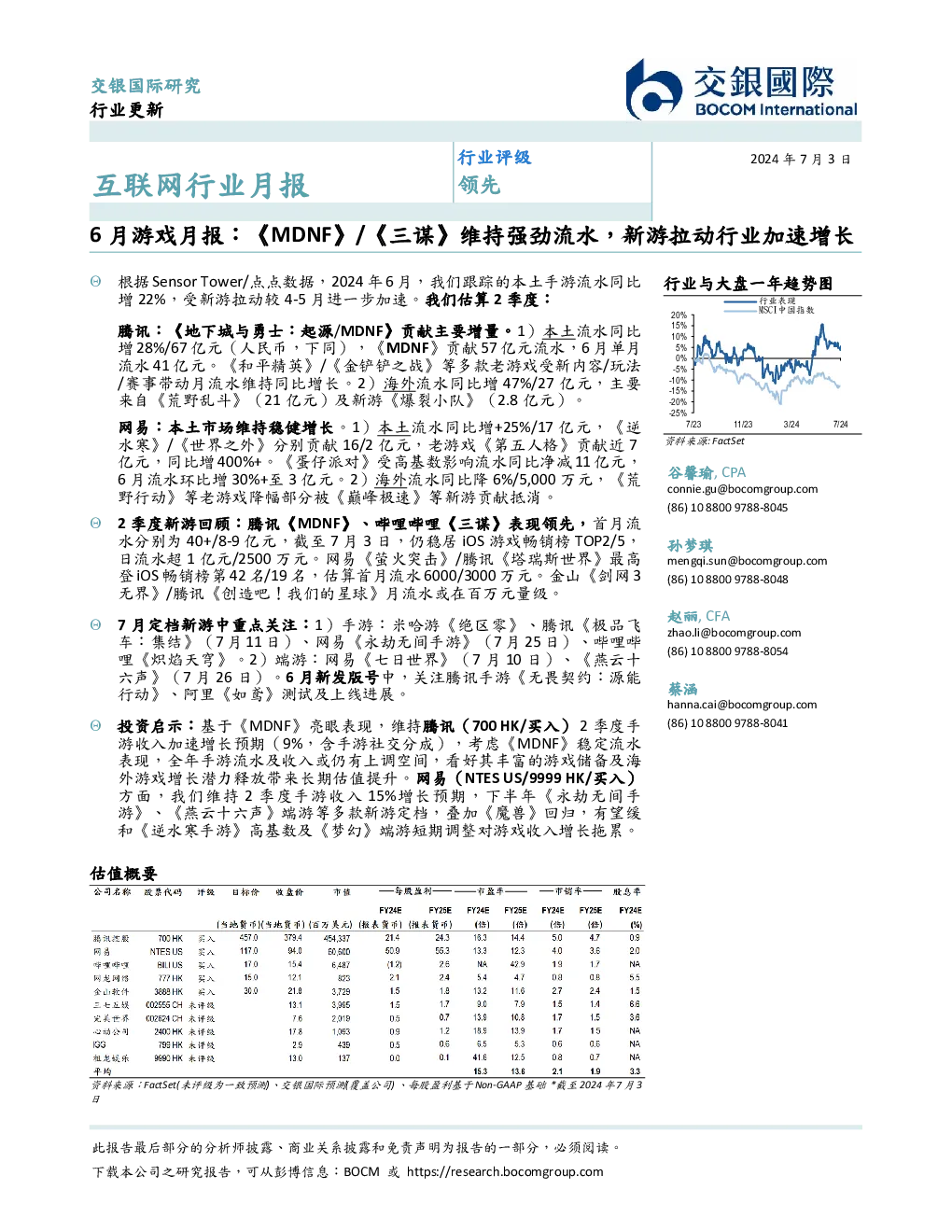Click the chart source note FactSet

coord(705,441)
